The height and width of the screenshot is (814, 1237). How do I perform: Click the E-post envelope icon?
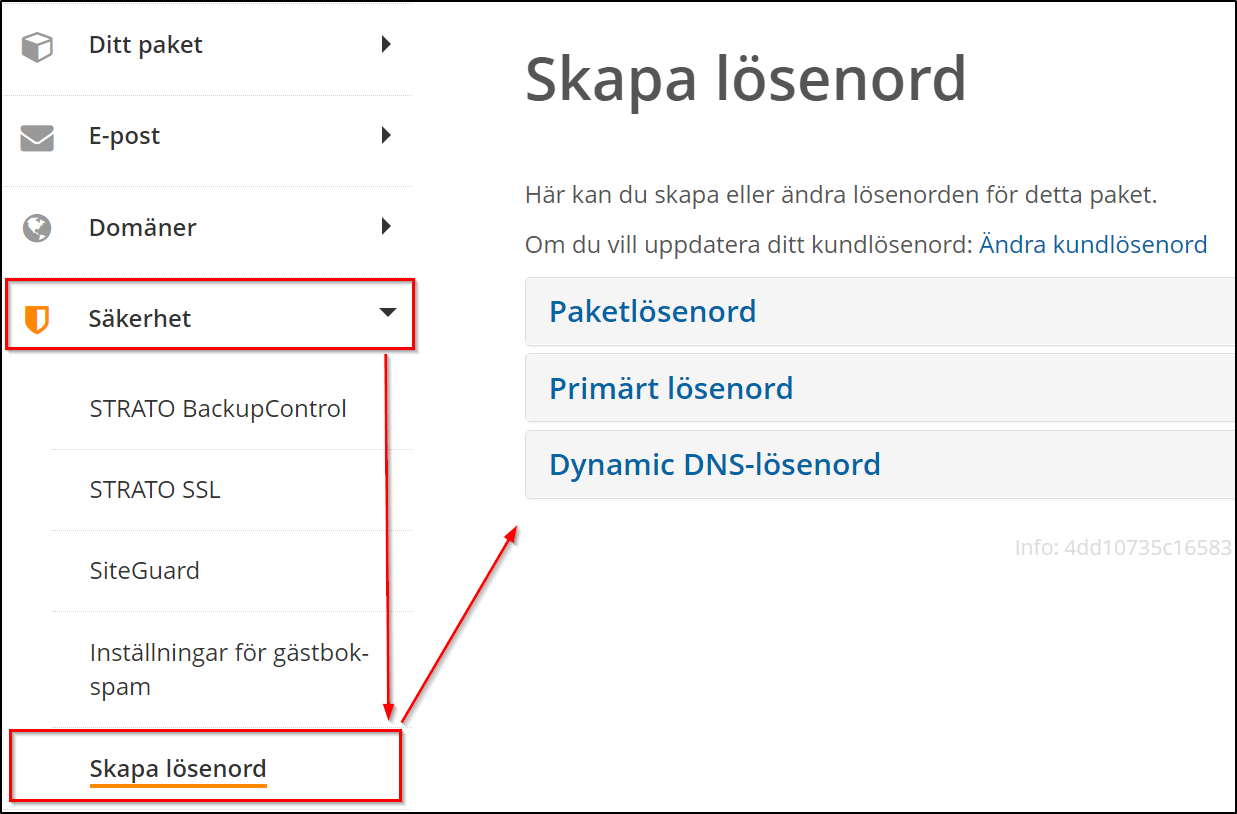pyautogui.click(x=37, y=137)
